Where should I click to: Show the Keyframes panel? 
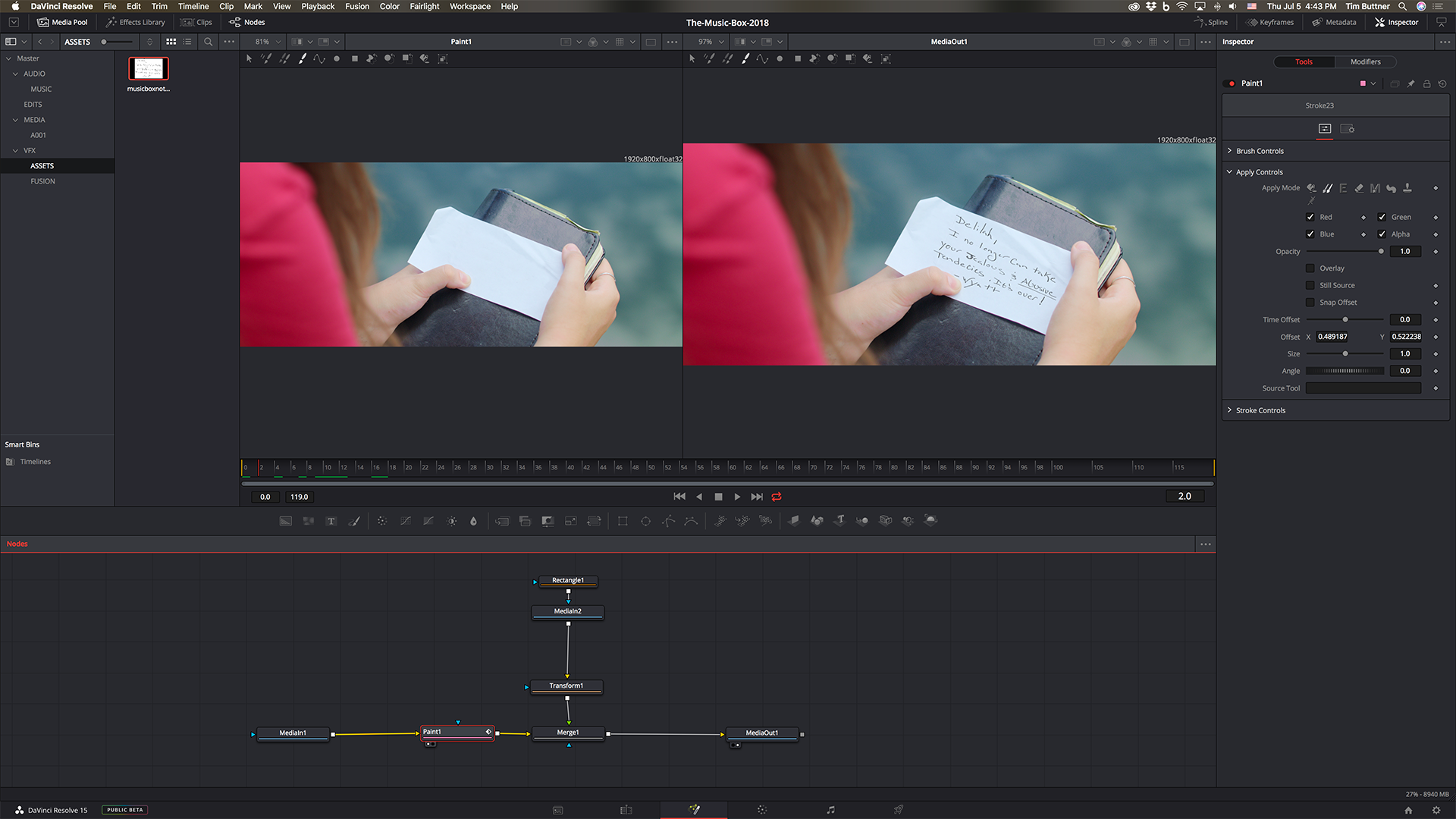coord(1270,22)
